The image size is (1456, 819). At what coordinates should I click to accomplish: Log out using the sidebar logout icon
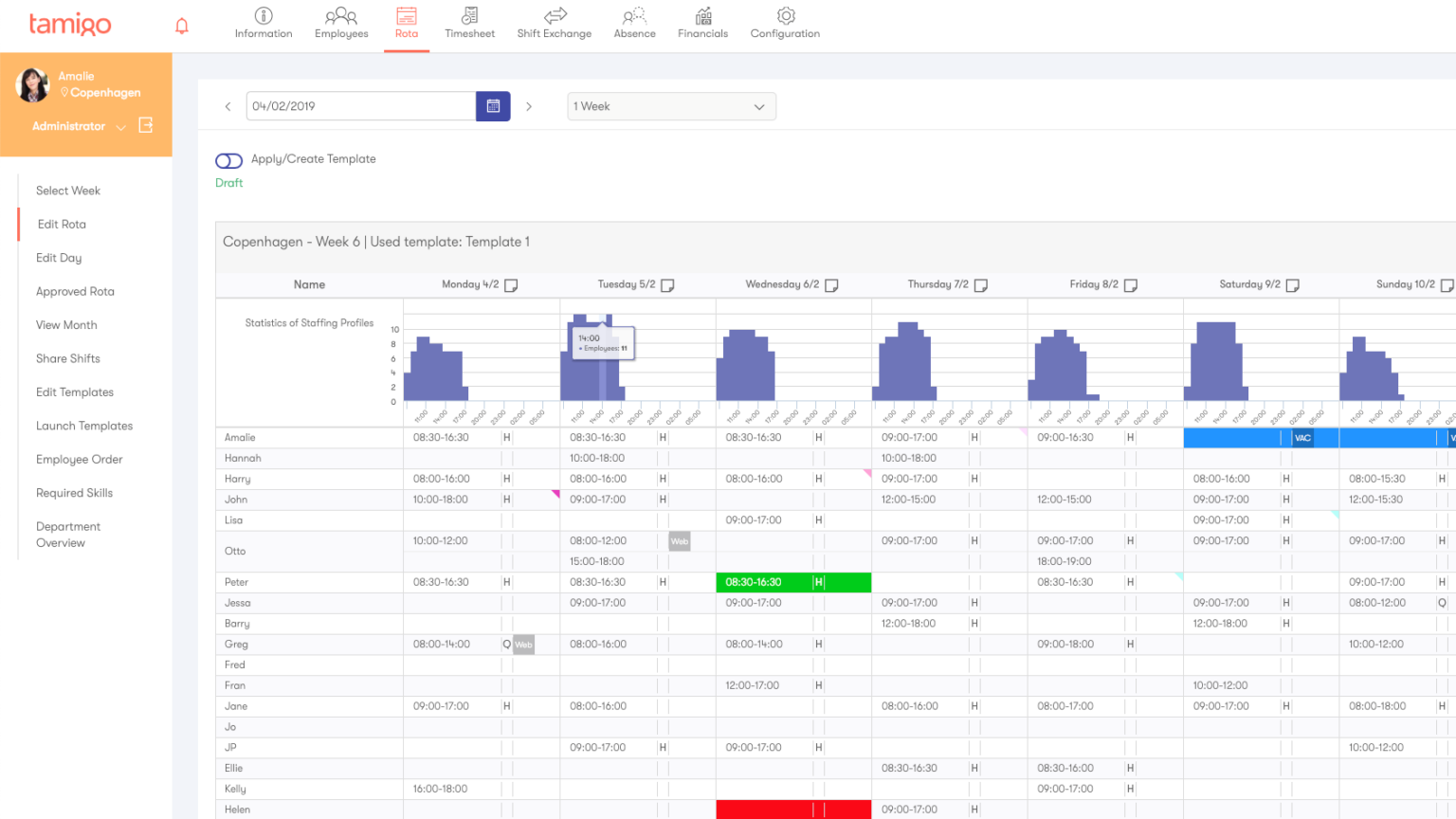(146, 124)
